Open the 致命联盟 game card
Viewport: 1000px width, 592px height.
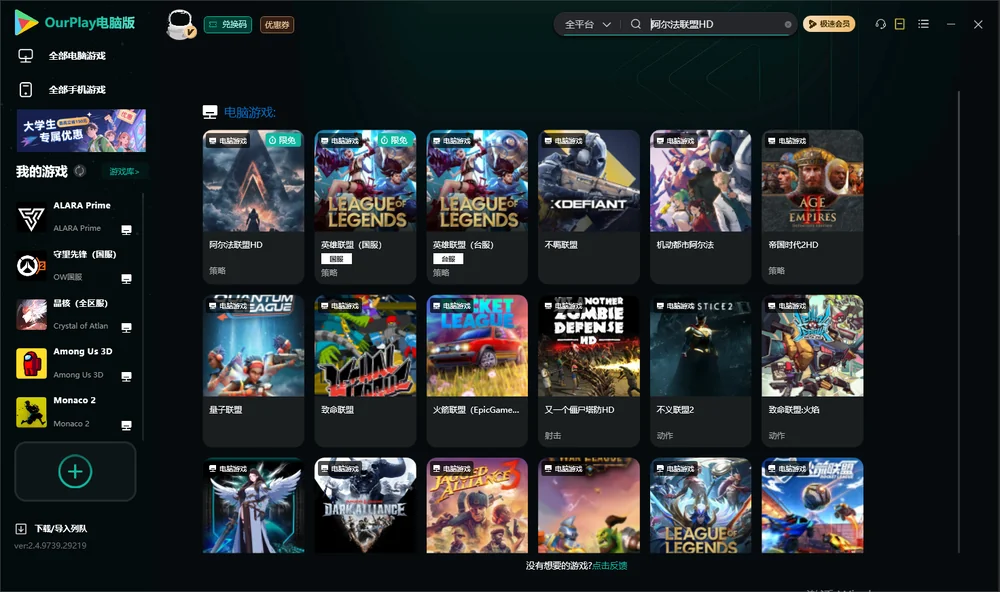click(365, 371)
